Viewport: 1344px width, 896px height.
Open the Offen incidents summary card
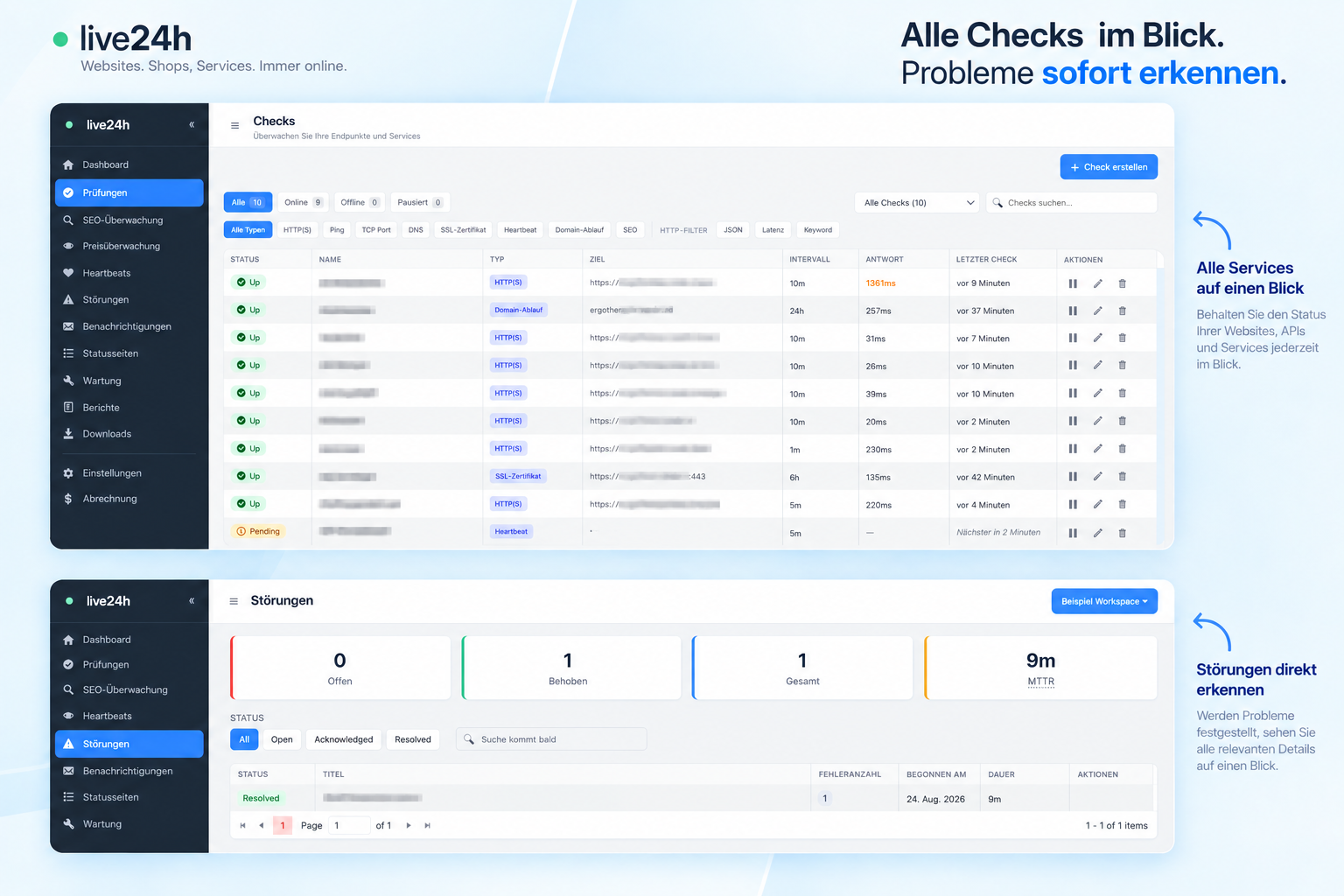click(340, 668)
